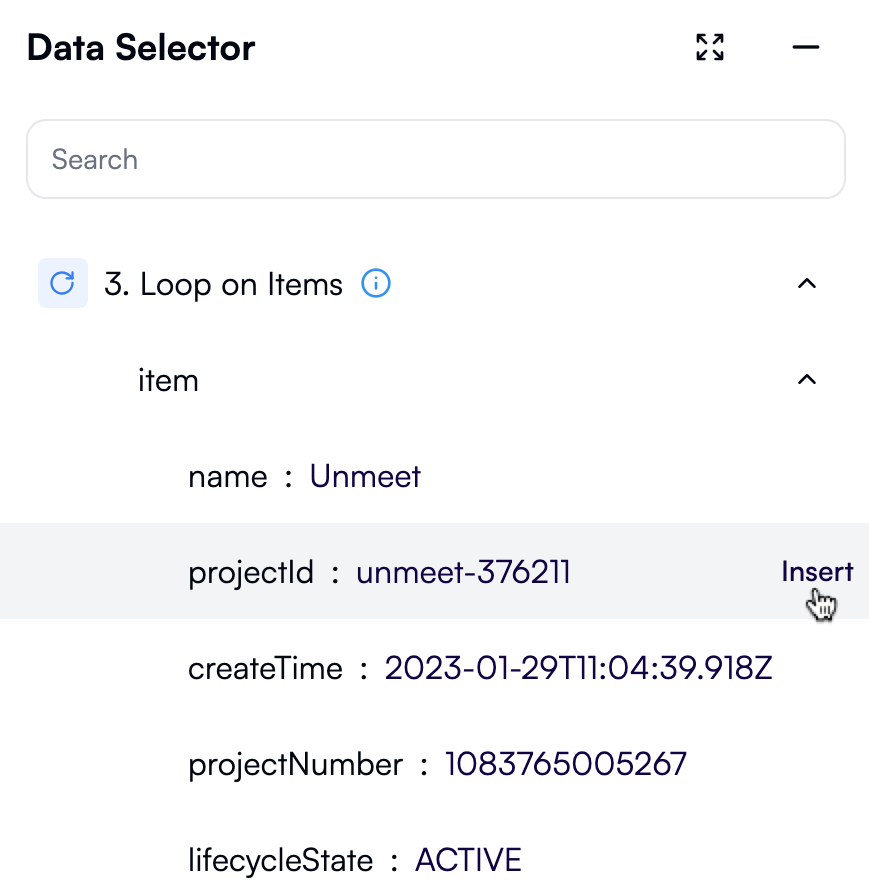Open the info tooltip next to Loop on Items
Image resolution: width=869 pixels, height=890 pixels.
[x=376, y=284]
